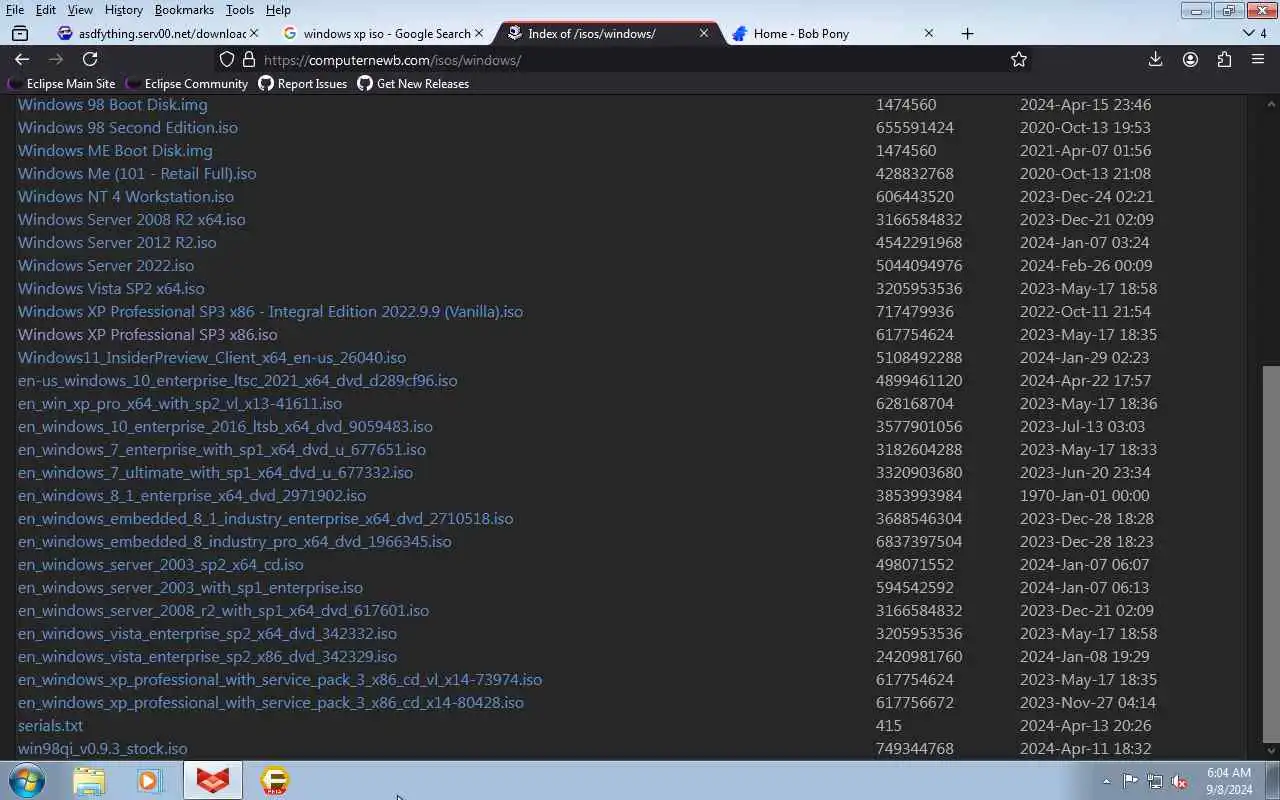Bookmark this page with the star icon
The width and height of the screenshot is (1280, 800).
coord(1019,59)
